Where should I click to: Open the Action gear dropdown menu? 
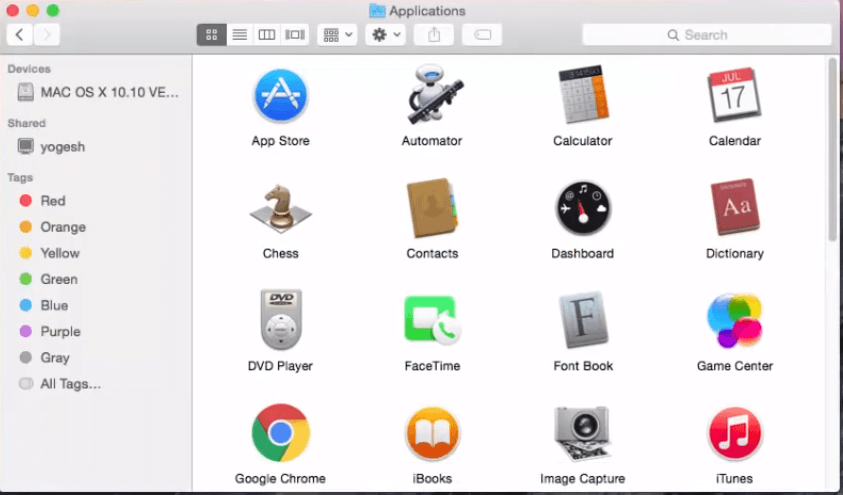385,35
